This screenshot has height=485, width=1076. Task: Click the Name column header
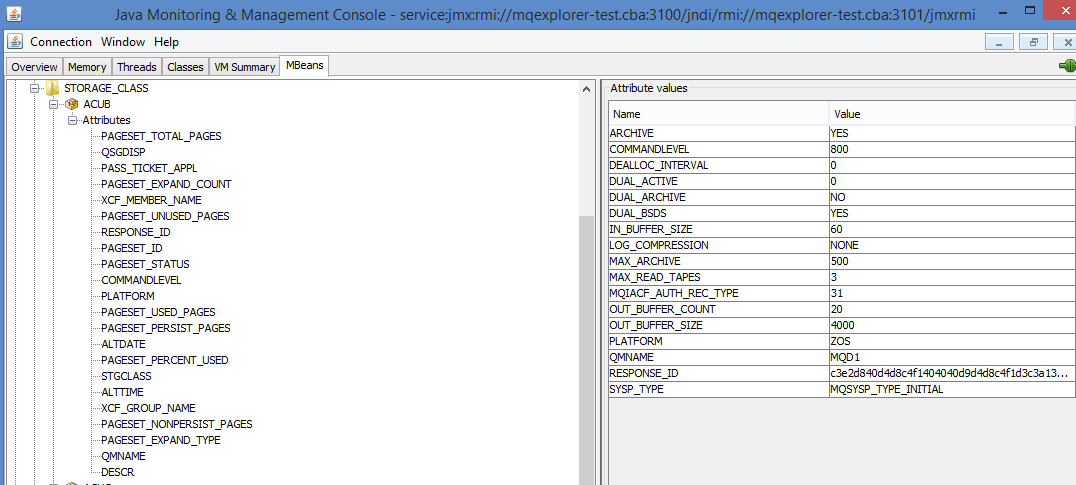click(x=717, y=114)
